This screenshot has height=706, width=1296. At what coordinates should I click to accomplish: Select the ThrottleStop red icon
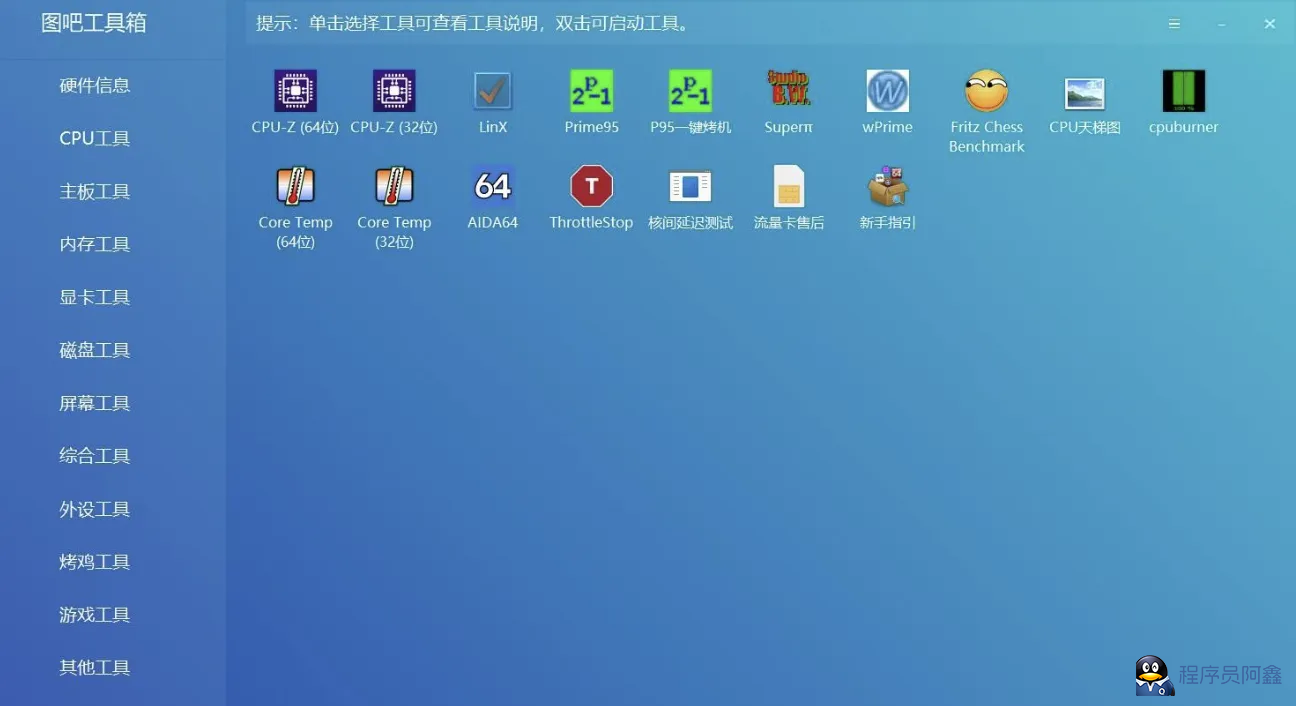pyautogui.click(x=591, y=187)
